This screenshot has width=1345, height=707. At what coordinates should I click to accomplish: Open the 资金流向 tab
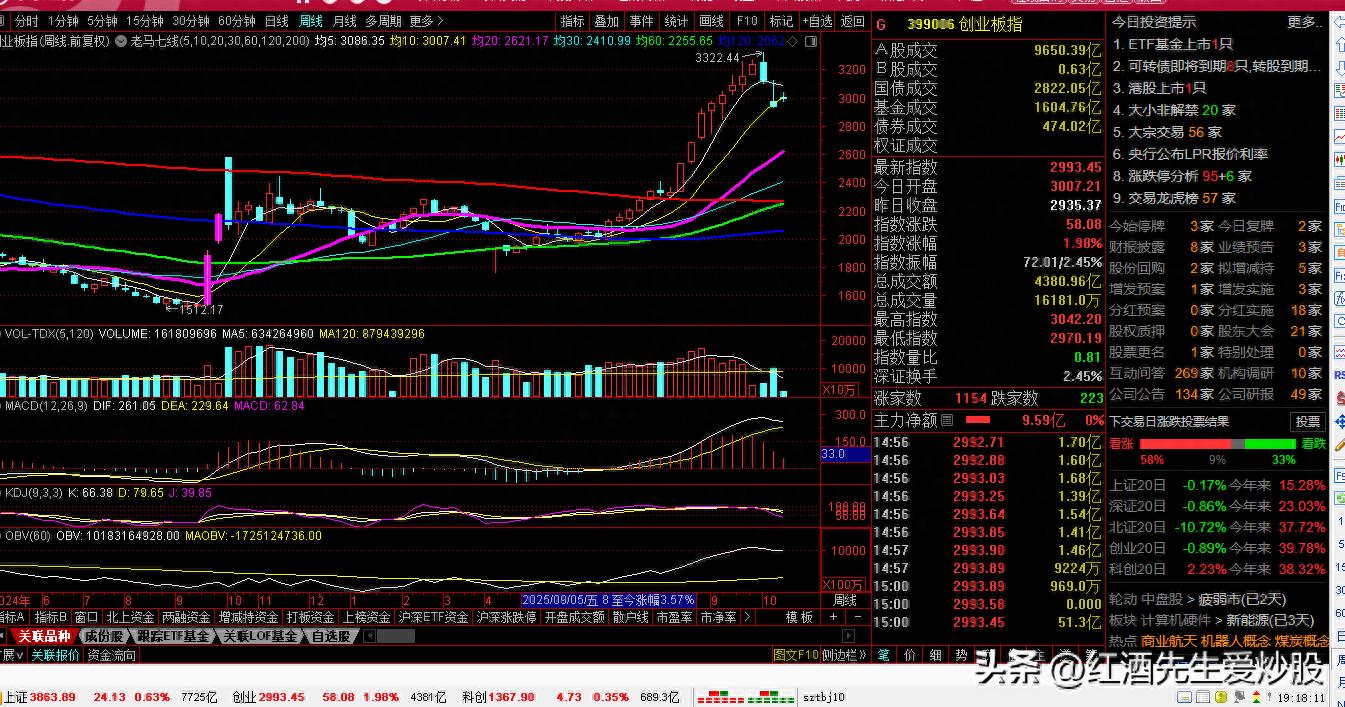pyautogui.click(x=111, y=655)
